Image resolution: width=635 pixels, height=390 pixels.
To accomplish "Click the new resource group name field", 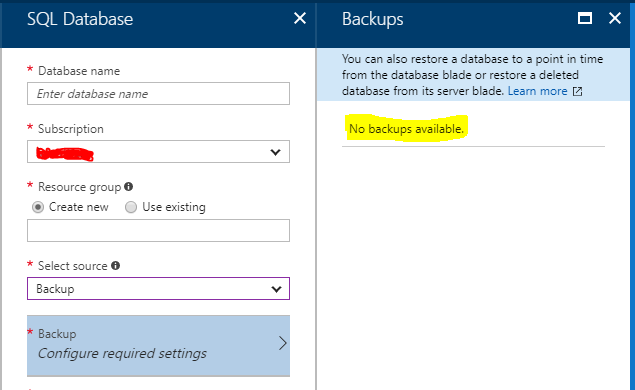I will [158, 230].
